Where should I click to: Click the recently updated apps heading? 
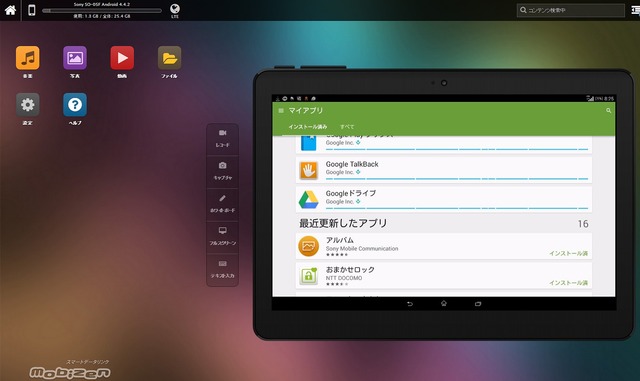click(x=343, y=223)
